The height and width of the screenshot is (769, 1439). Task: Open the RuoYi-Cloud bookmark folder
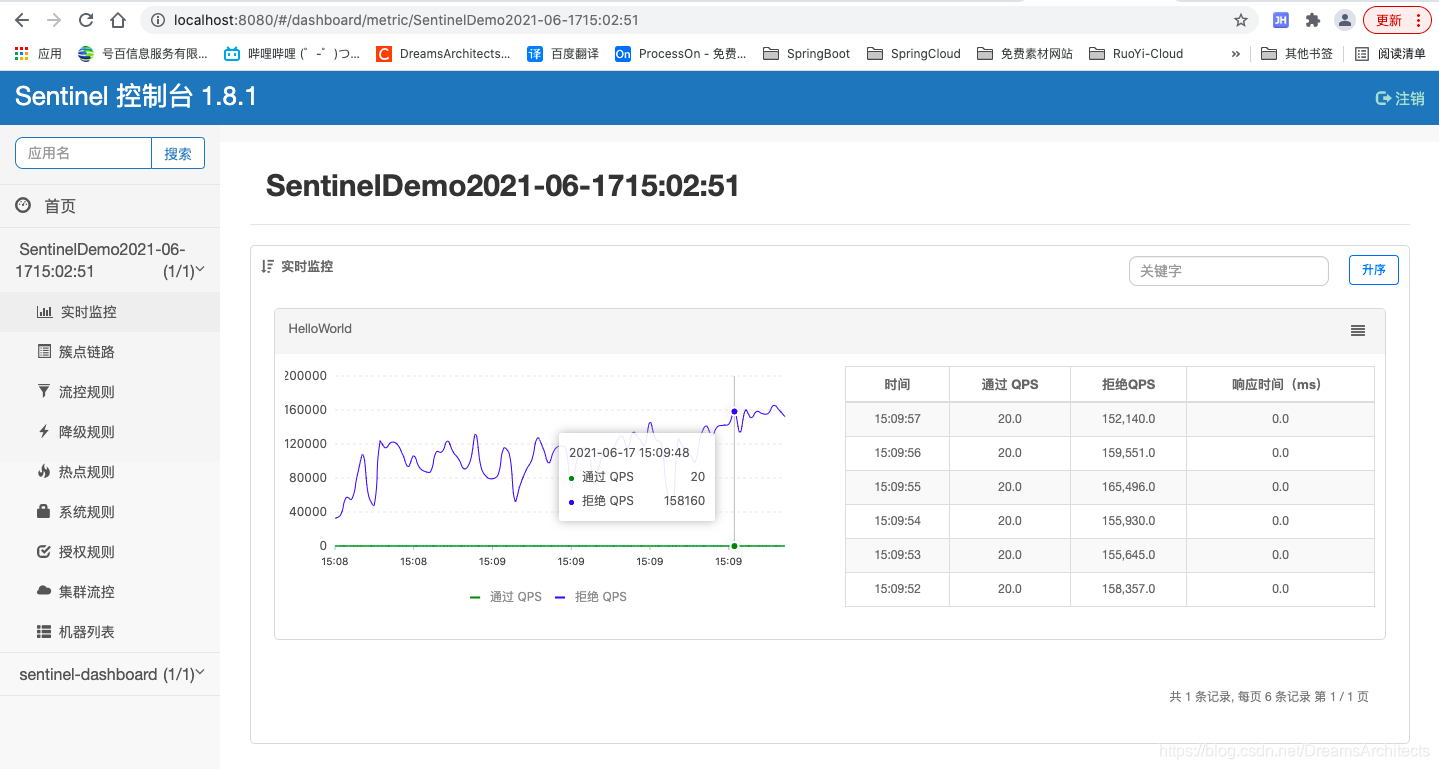coord(1136,54)
